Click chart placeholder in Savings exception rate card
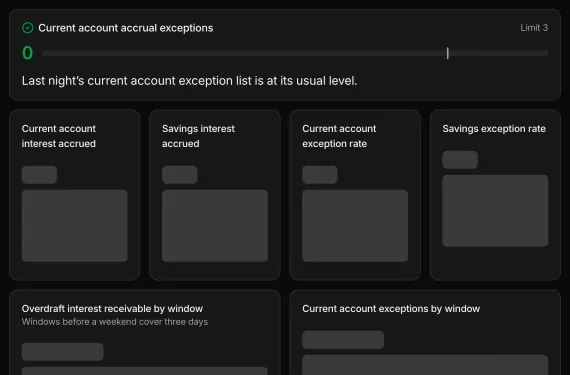Screen dimensions: 570x375 (x=495, y=211)
